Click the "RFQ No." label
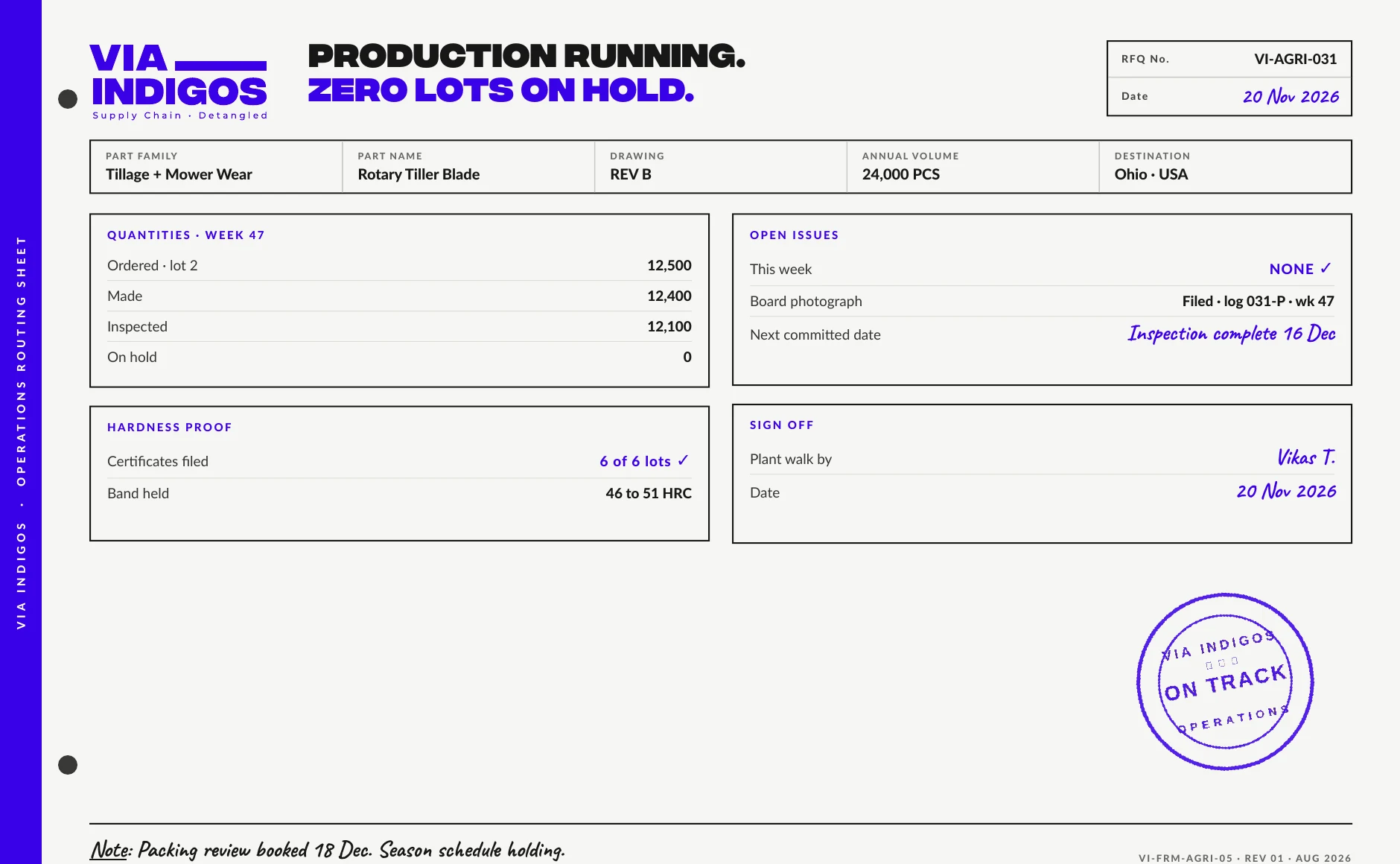 1145,59
